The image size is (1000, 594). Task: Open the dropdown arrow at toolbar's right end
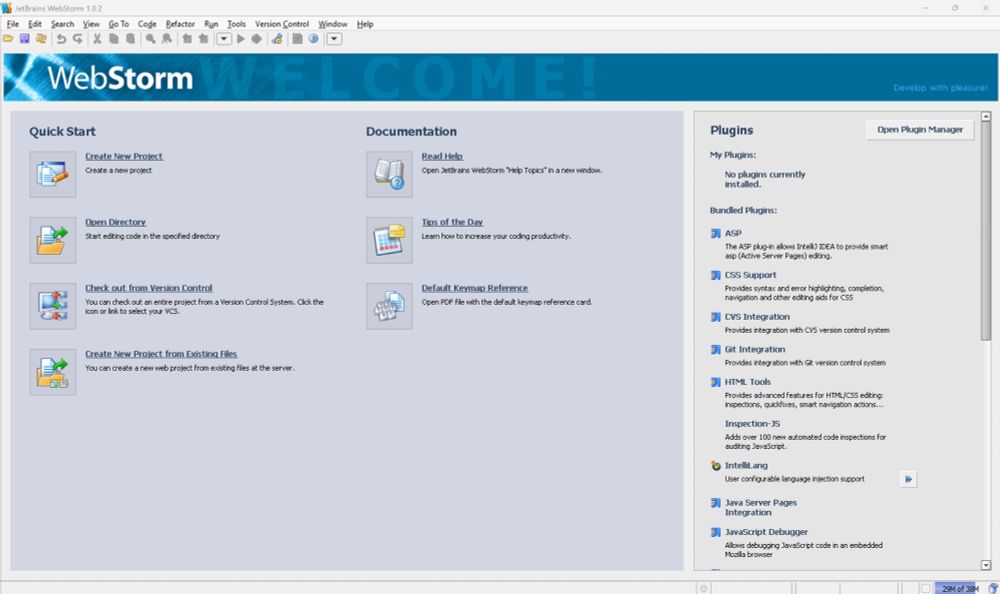pyautogui.click(x=334, y=39)
